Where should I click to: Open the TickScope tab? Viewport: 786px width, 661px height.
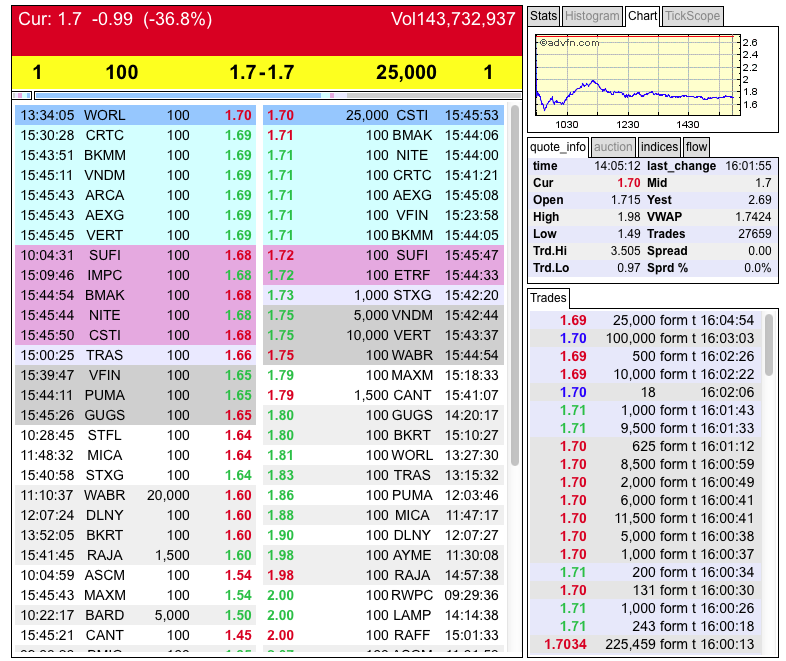[x=692, y=16]
